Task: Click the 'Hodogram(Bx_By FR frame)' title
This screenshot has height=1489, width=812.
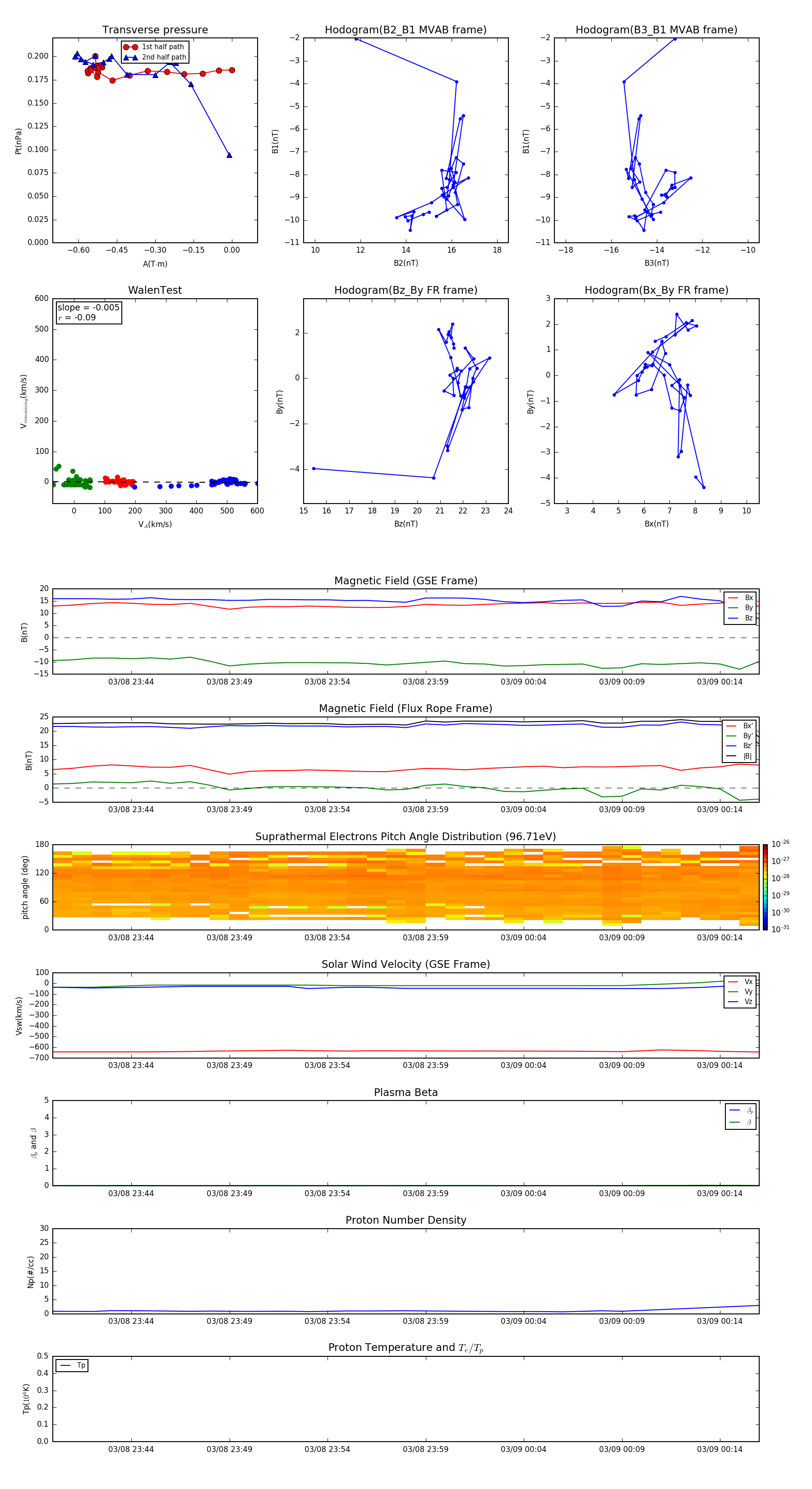Action: click(x=656, y=290)
